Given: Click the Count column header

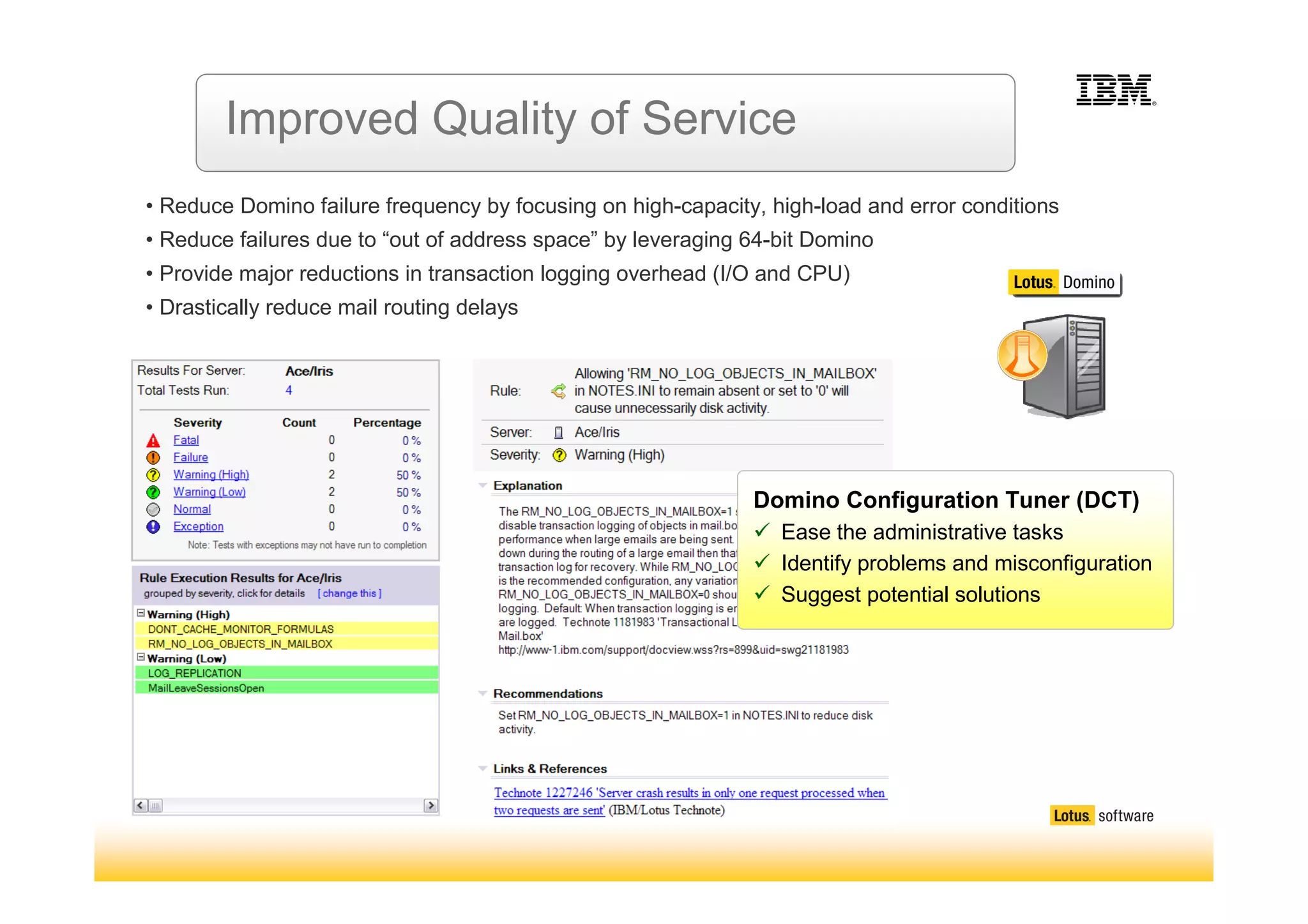Looking at the screenshot, I should click(x=299, y=423).
